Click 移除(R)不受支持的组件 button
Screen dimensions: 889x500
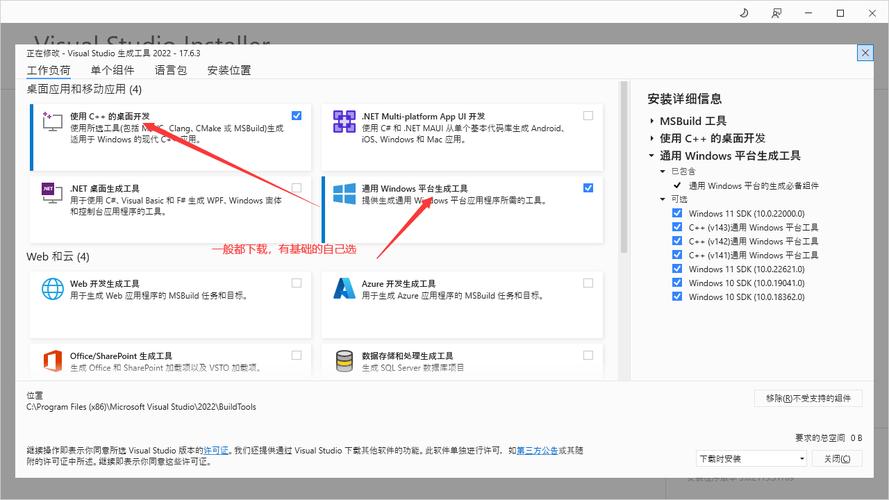coord(808,399)
